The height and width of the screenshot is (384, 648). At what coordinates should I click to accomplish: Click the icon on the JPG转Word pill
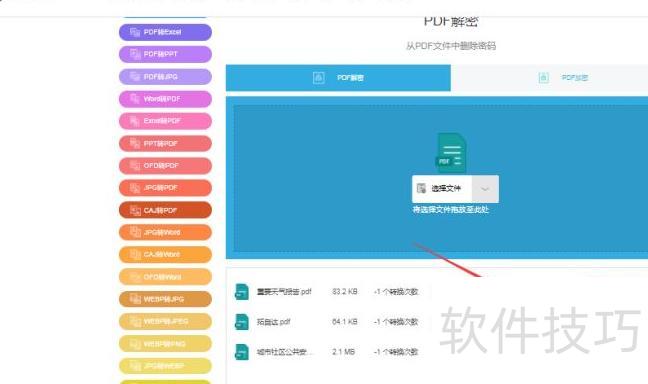tap(135, 232)
